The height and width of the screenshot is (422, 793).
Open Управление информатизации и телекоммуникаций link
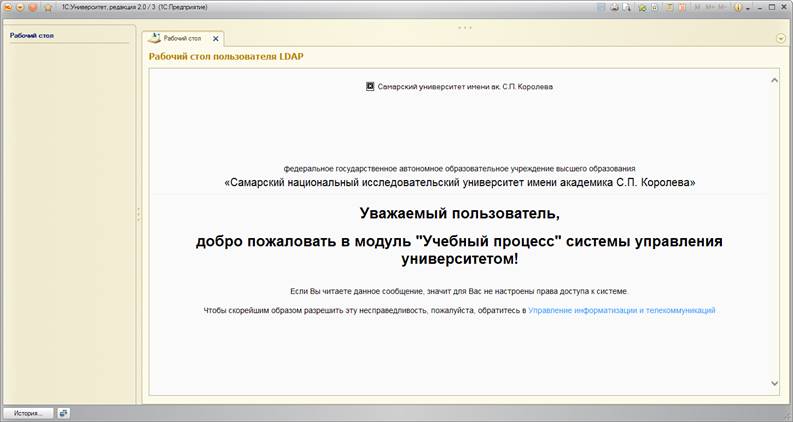(621, 311)
